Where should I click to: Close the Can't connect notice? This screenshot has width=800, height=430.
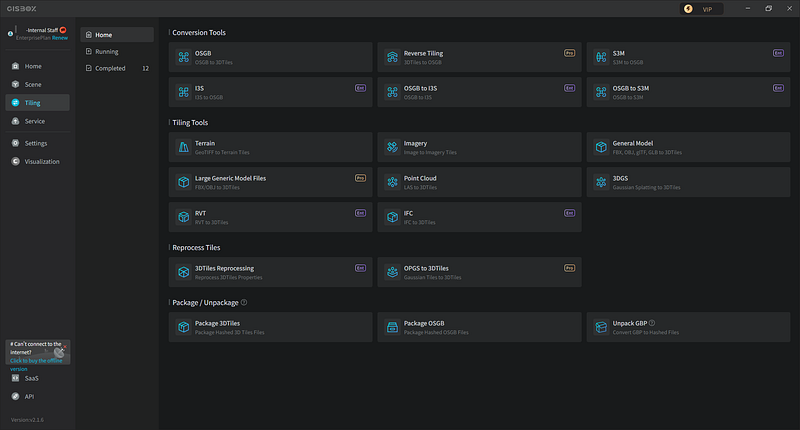65,347
